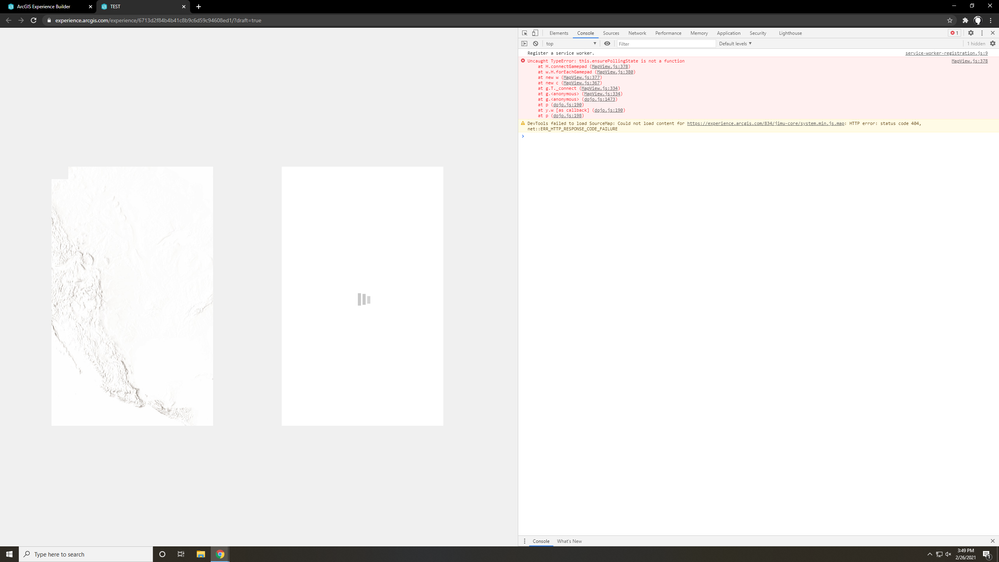Reload the current page
This screenshot has height=562, width=999.
[34, 20]
